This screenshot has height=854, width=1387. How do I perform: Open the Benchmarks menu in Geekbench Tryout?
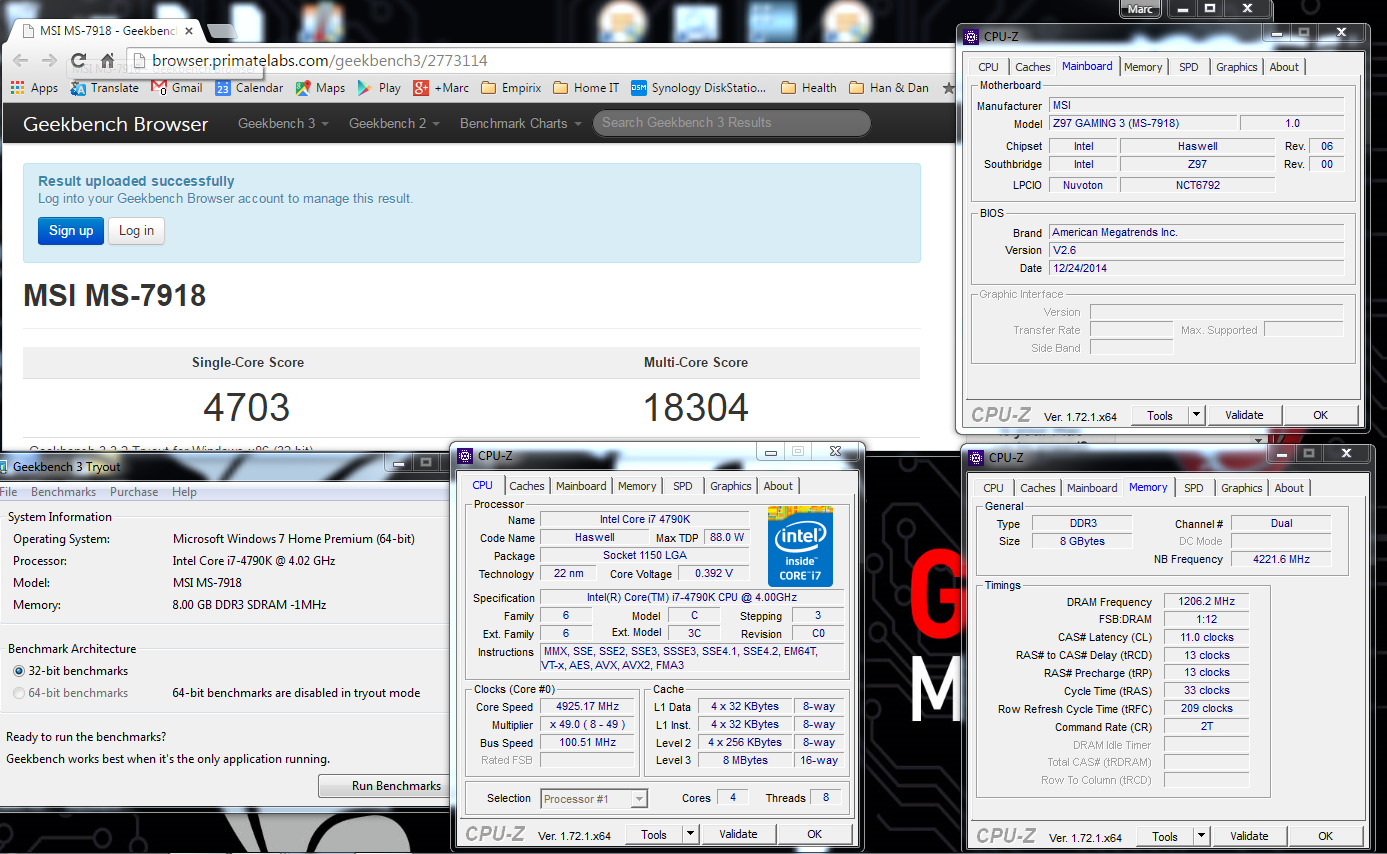pyautogui.click(x=63, y=492)
